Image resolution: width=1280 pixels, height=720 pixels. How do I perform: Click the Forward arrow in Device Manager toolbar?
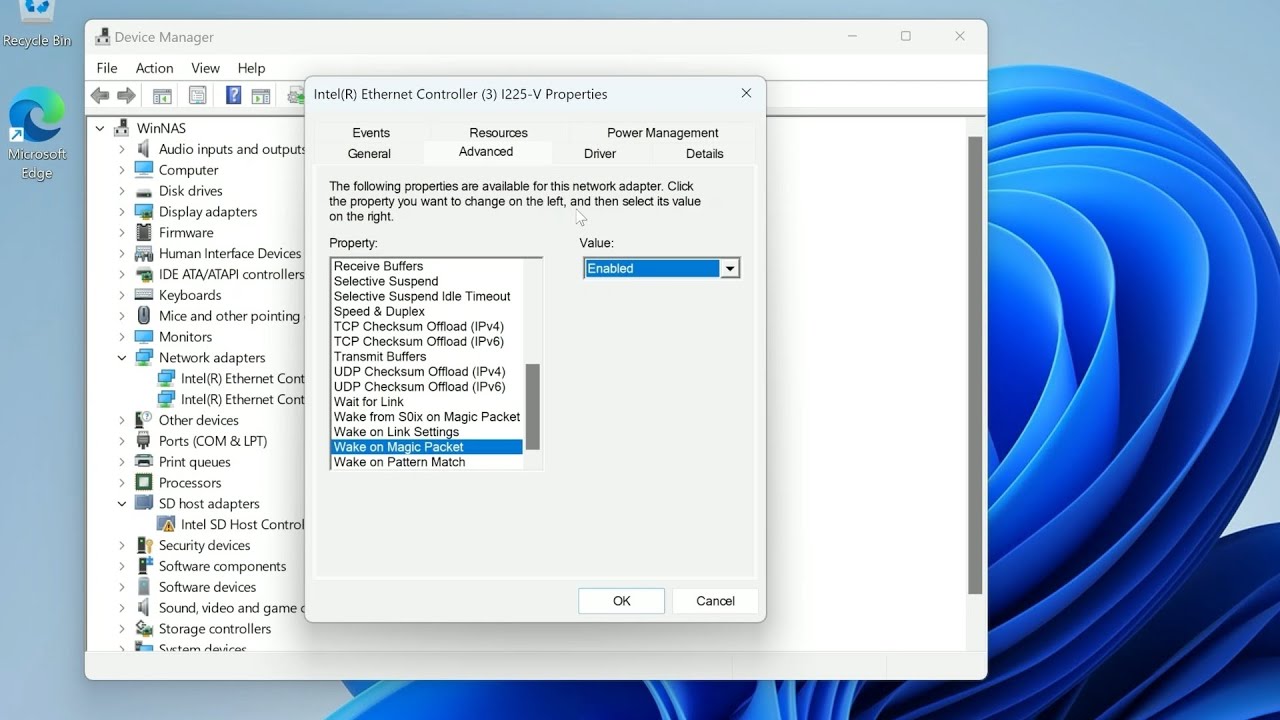126,96
